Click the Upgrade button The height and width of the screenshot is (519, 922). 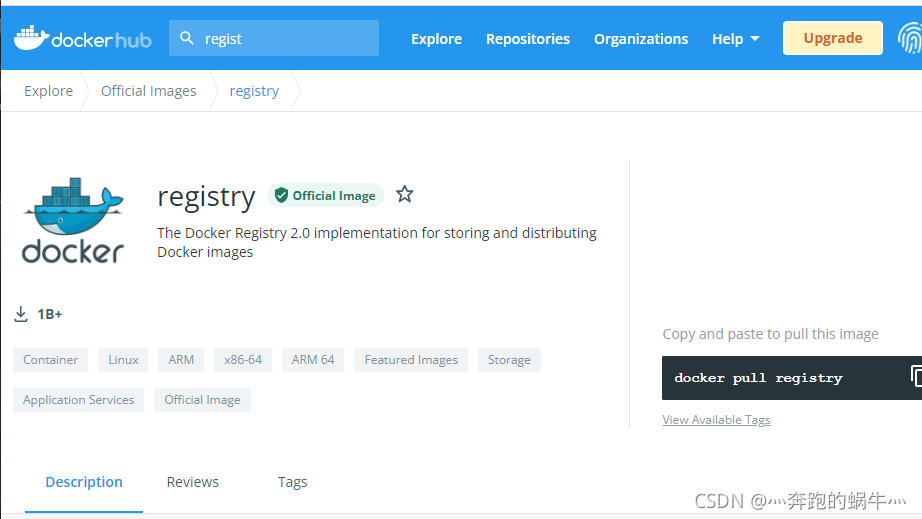coord(833,38)
